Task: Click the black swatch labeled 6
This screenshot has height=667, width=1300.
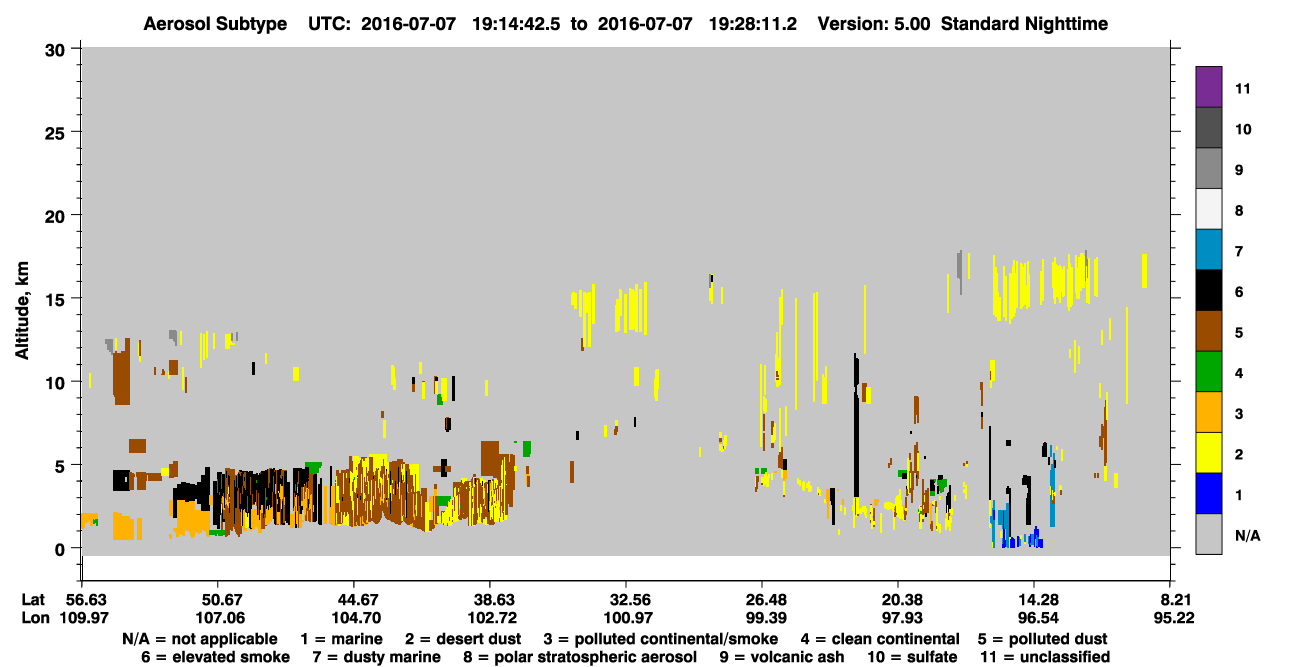Action: tap(1210, 290)
